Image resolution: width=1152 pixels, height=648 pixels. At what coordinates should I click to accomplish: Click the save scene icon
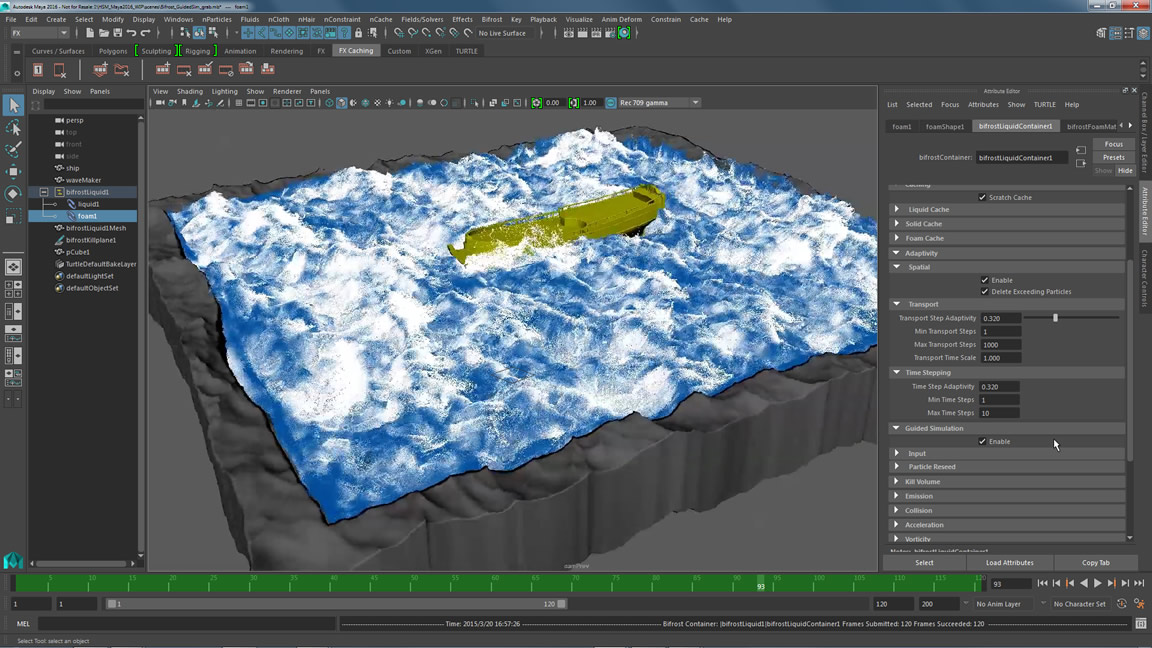click(117, 33)
